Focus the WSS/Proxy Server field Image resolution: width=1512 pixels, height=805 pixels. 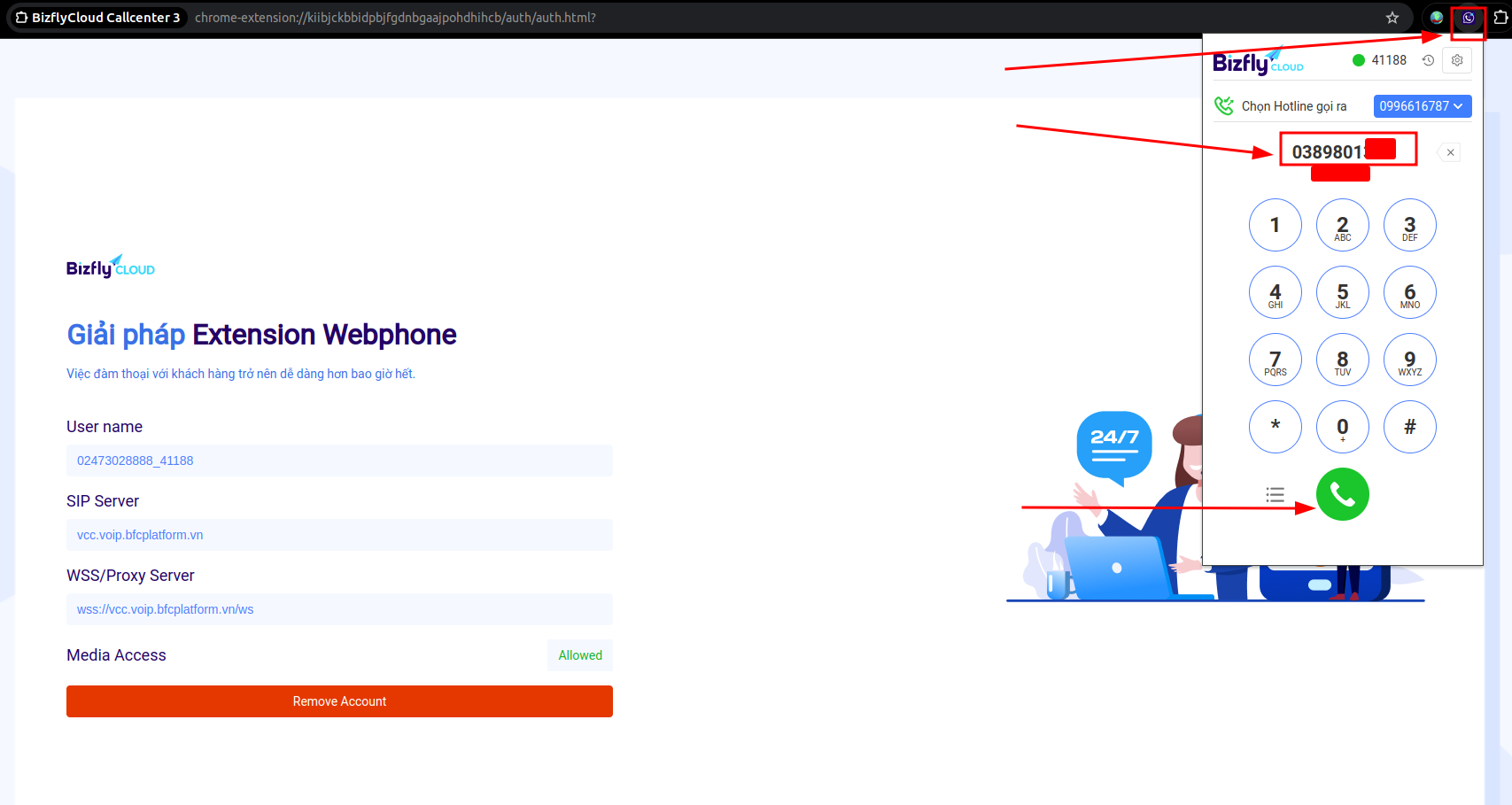point(339,609)
